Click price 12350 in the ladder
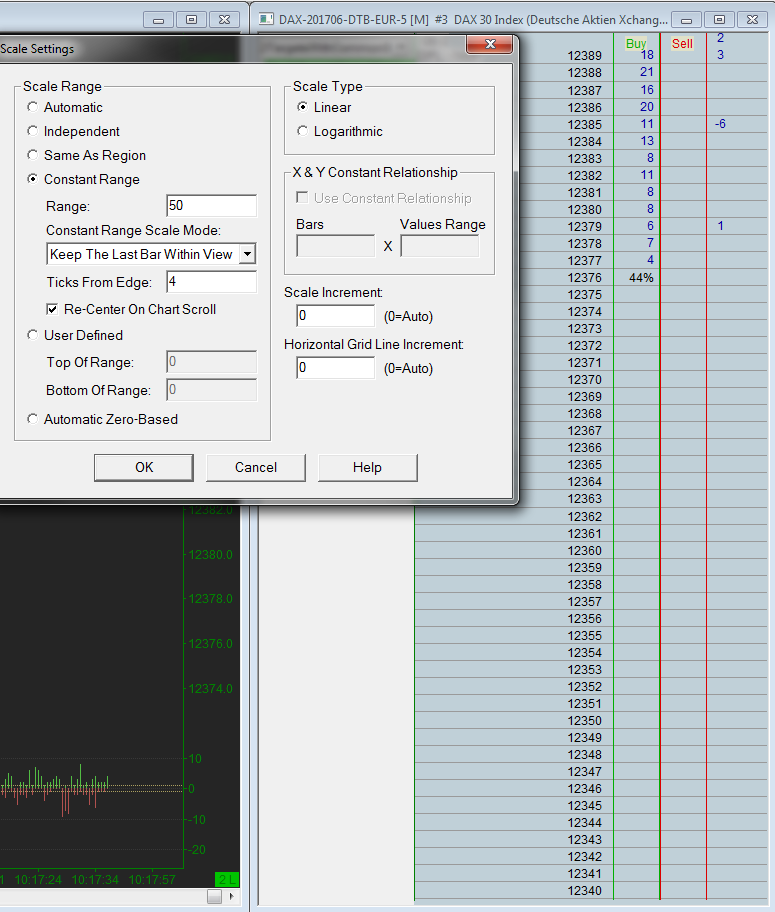 [585, 720]
